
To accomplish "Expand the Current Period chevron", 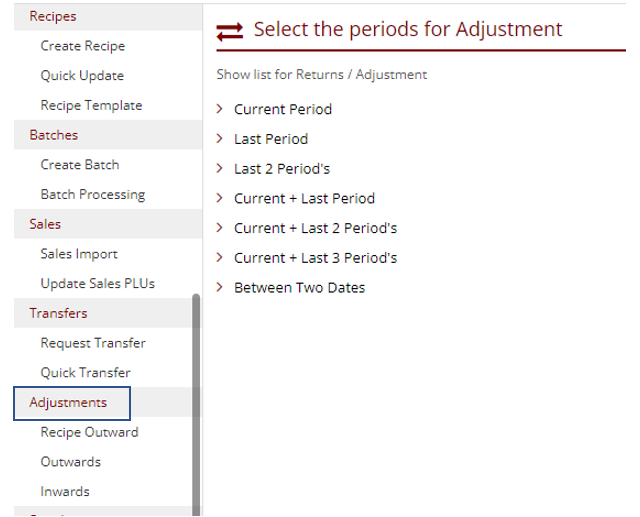I will coord(220,109).
